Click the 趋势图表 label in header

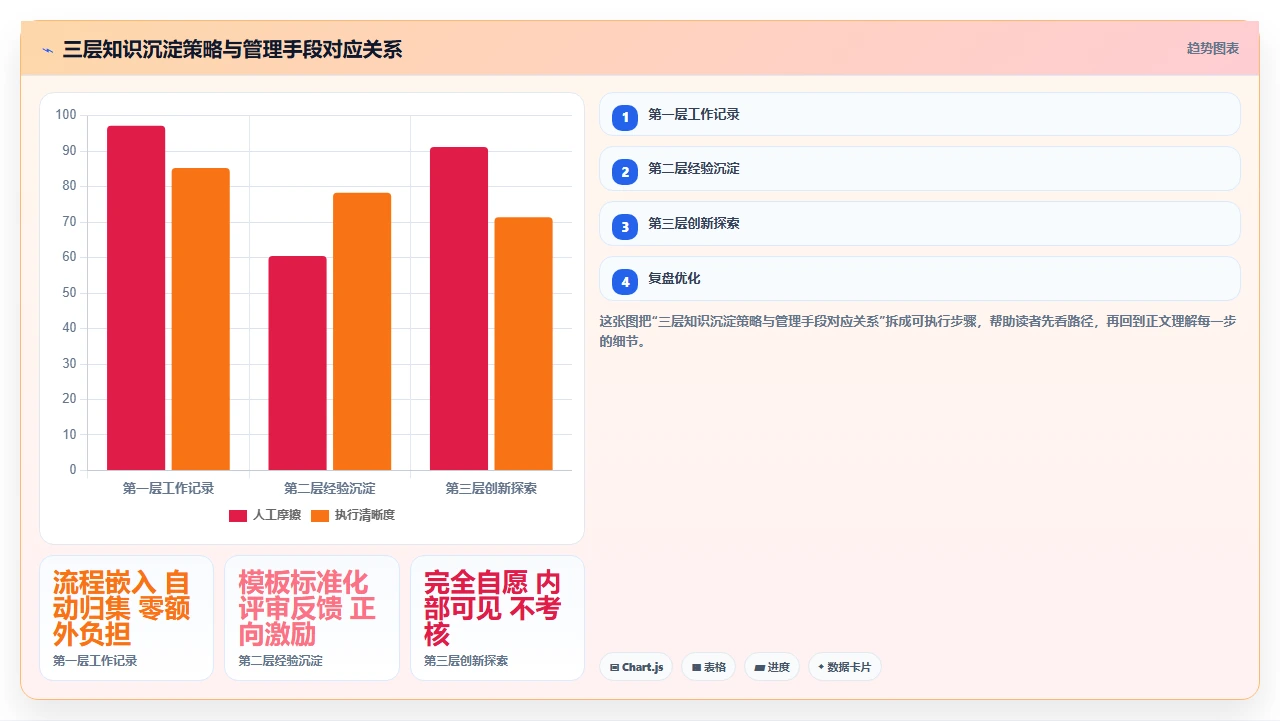pos(1213,48)
